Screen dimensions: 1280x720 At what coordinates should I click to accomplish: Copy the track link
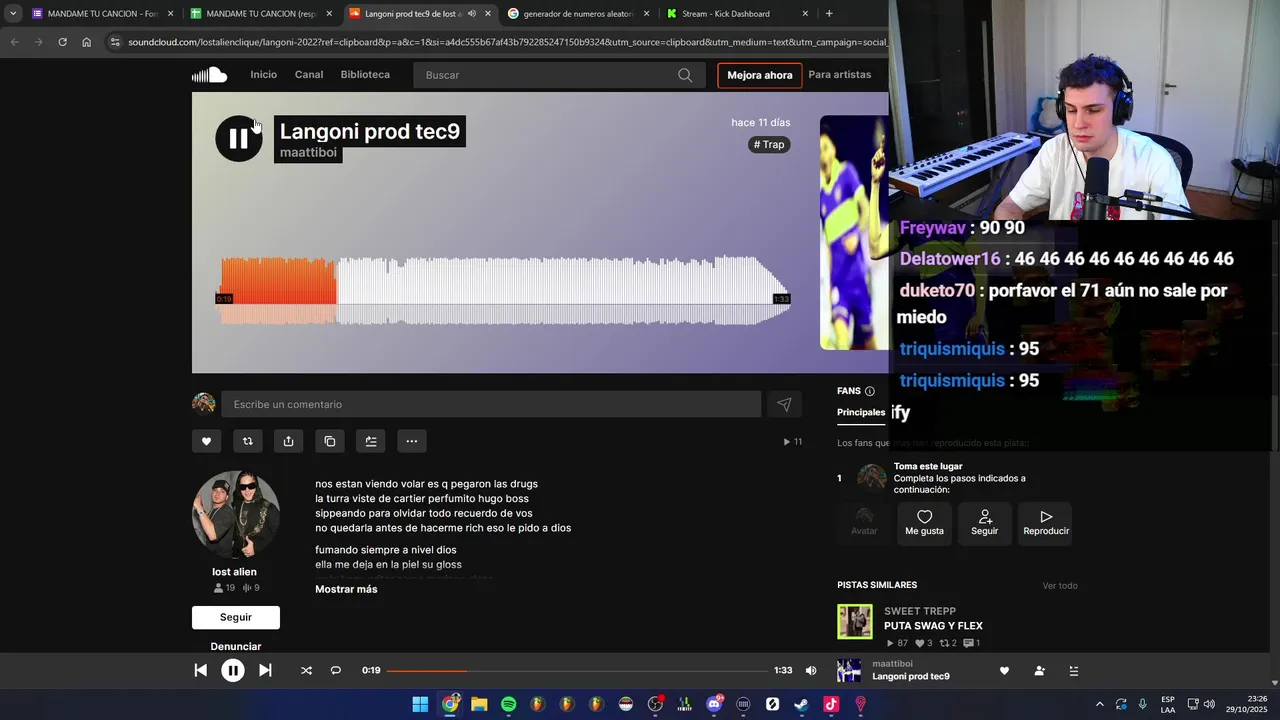329,441
